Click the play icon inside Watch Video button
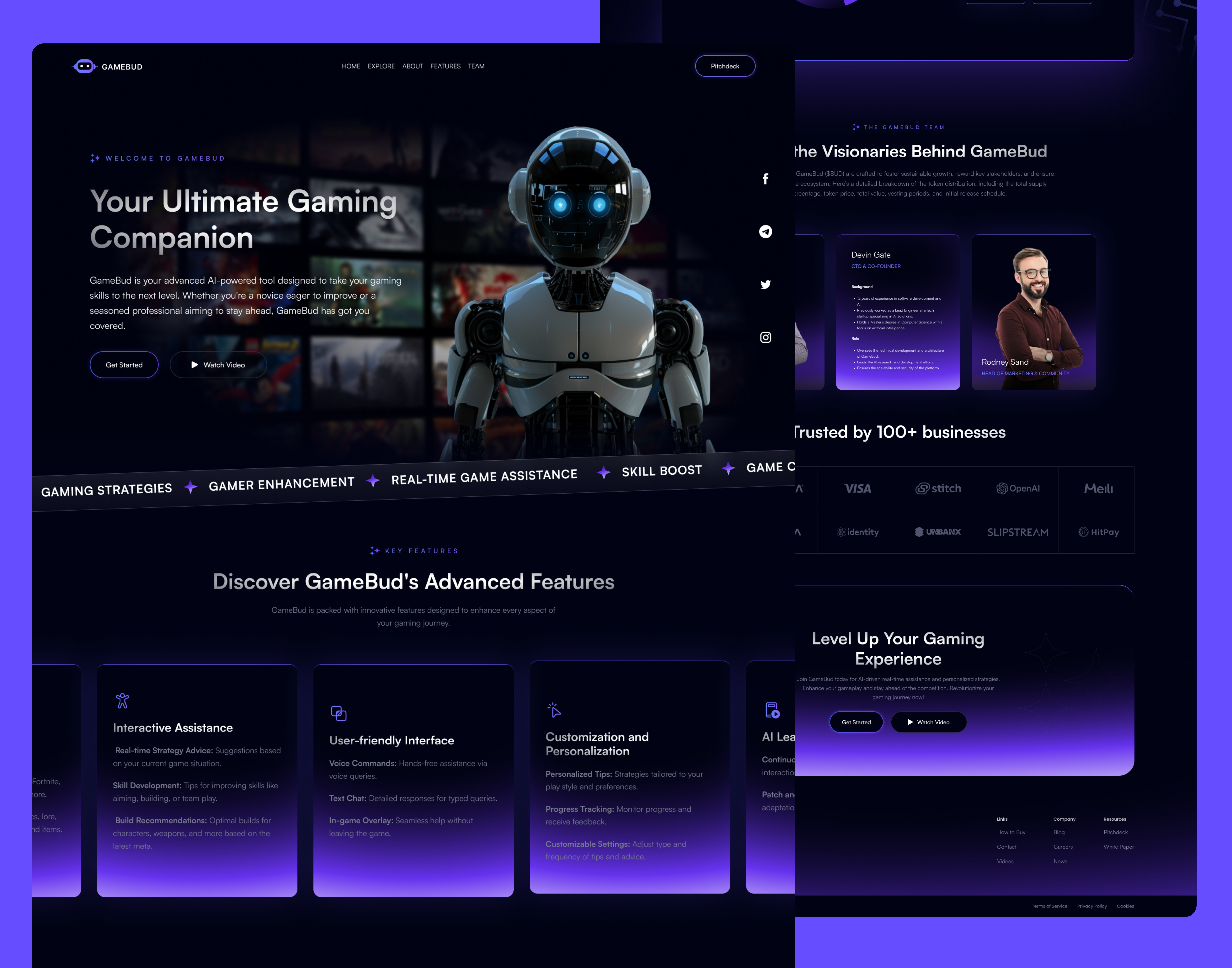The width and height of the screenshot is (1232, 968). click(195, 364)
